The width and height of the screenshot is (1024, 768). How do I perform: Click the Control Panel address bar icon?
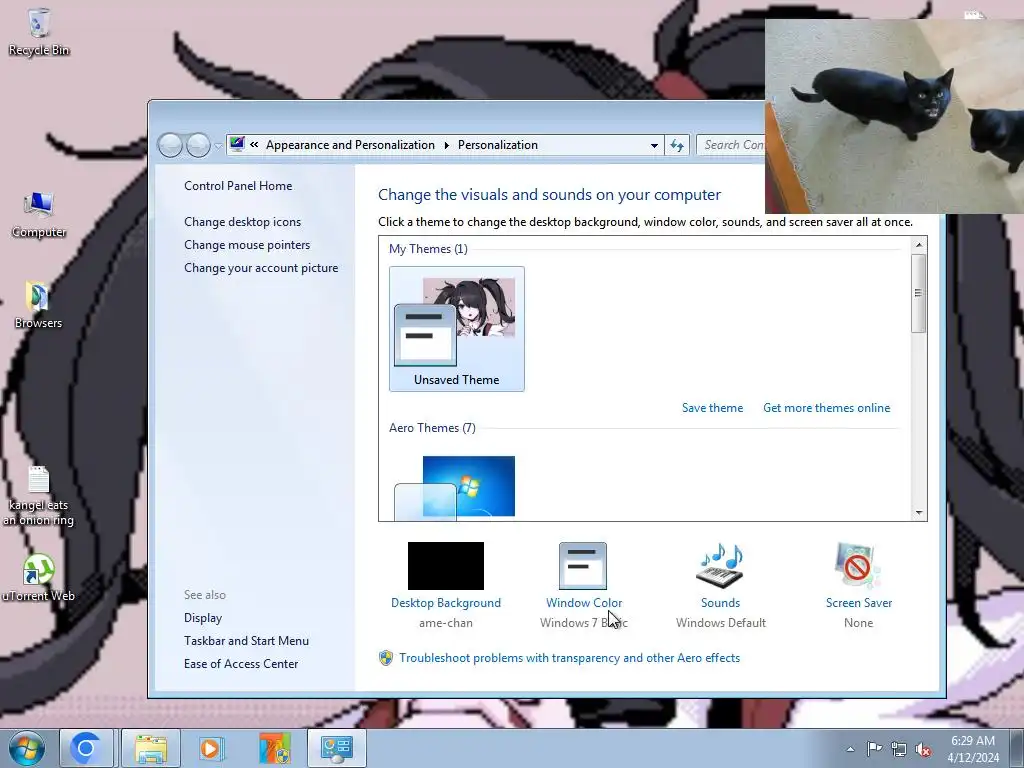pyautogui.click(x=237, y=144)
